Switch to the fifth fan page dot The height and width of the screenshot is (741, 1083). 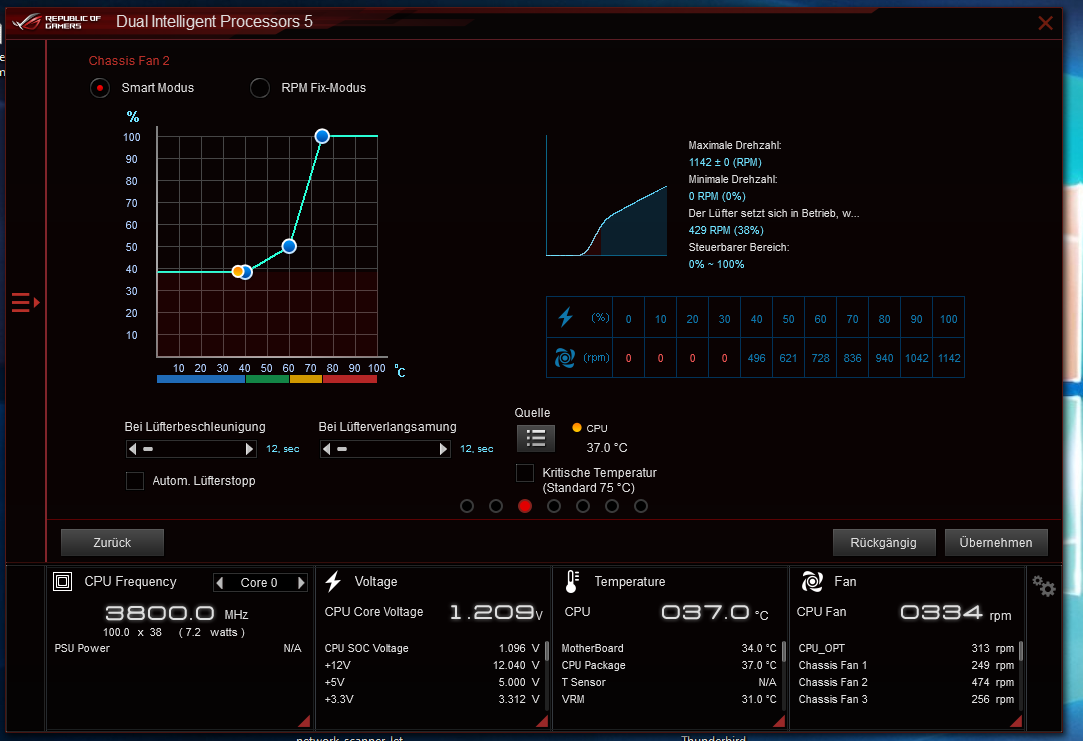(583, 506)
